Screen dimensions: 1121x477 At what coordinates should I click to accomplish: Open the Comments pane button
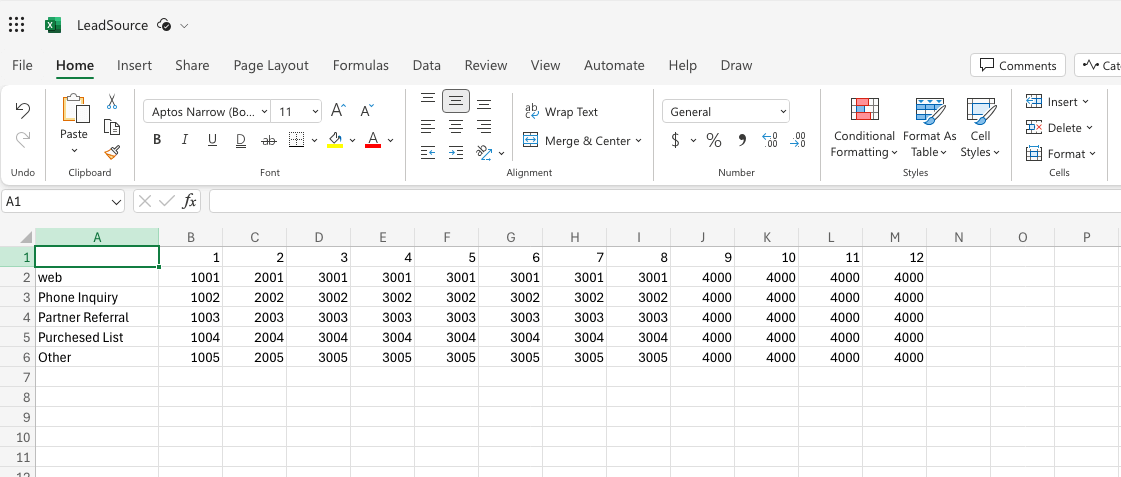click(1018, 65)
